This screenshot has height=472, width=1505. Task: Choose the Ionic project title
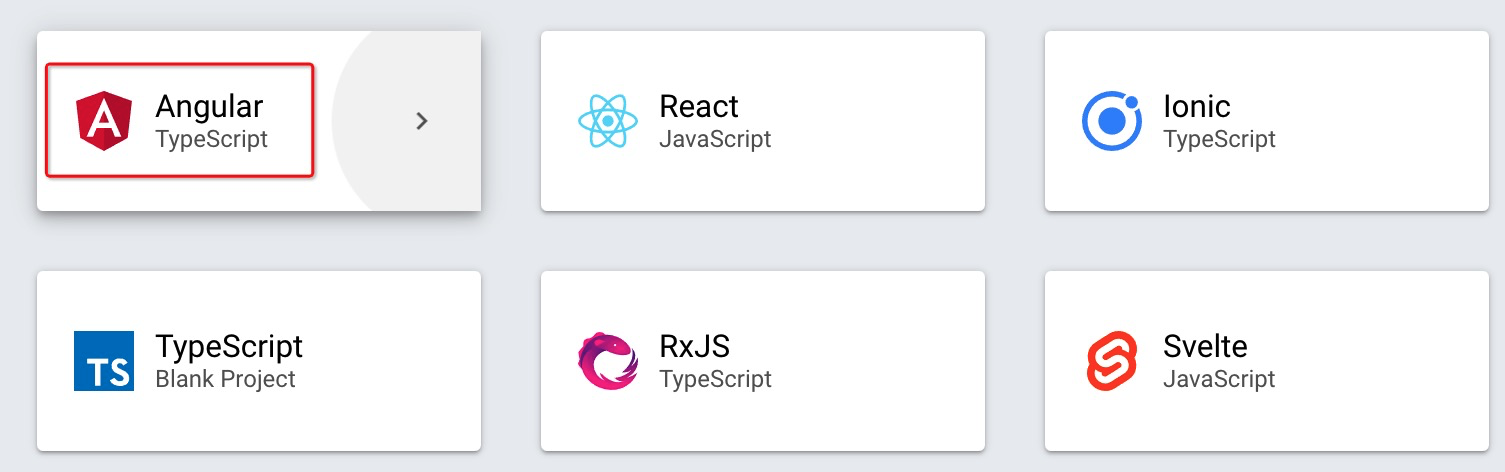click(x=1197, y=106)
